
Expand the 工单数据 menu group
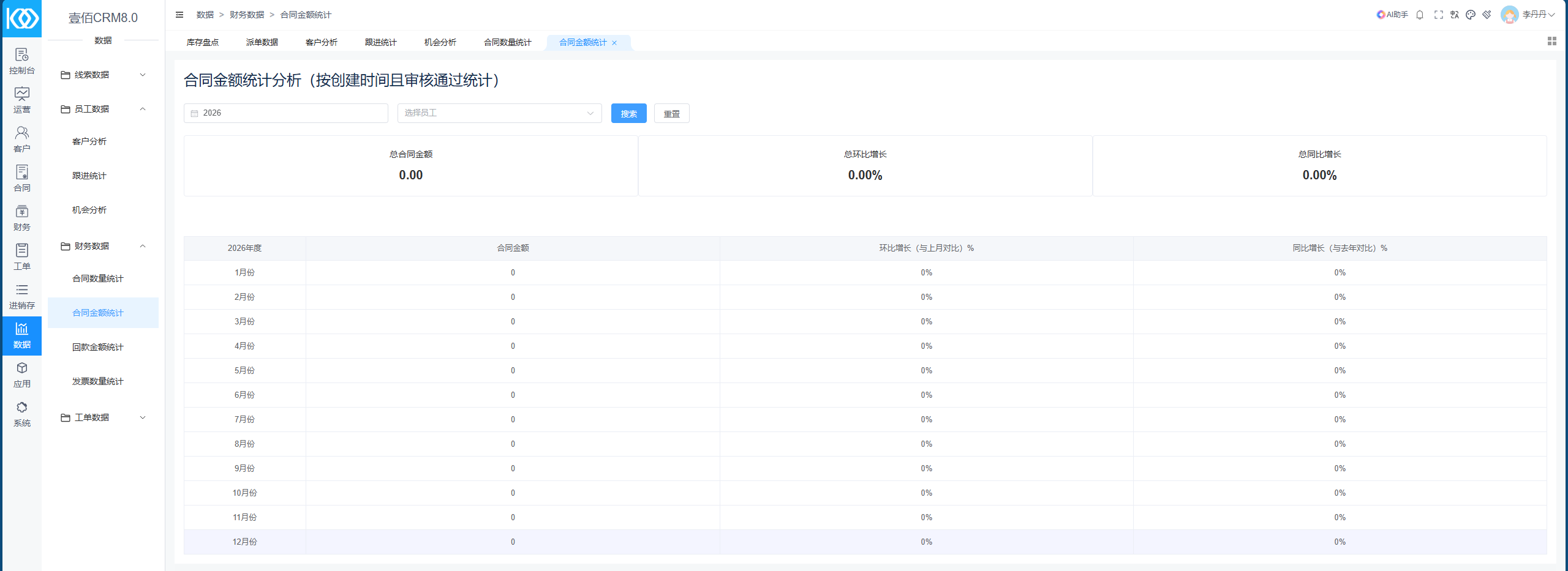[x=103, y=417]
